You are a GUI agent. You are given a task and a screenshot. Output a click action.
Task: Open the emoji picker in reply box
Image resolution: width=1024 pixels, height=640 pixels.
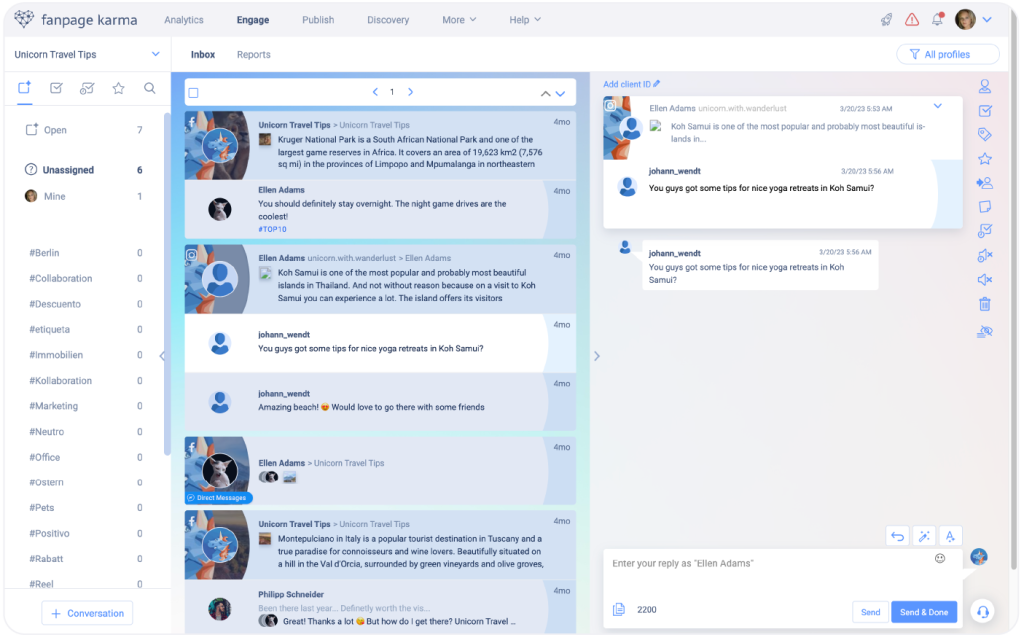pyautogui.click(x=940, y=558)
